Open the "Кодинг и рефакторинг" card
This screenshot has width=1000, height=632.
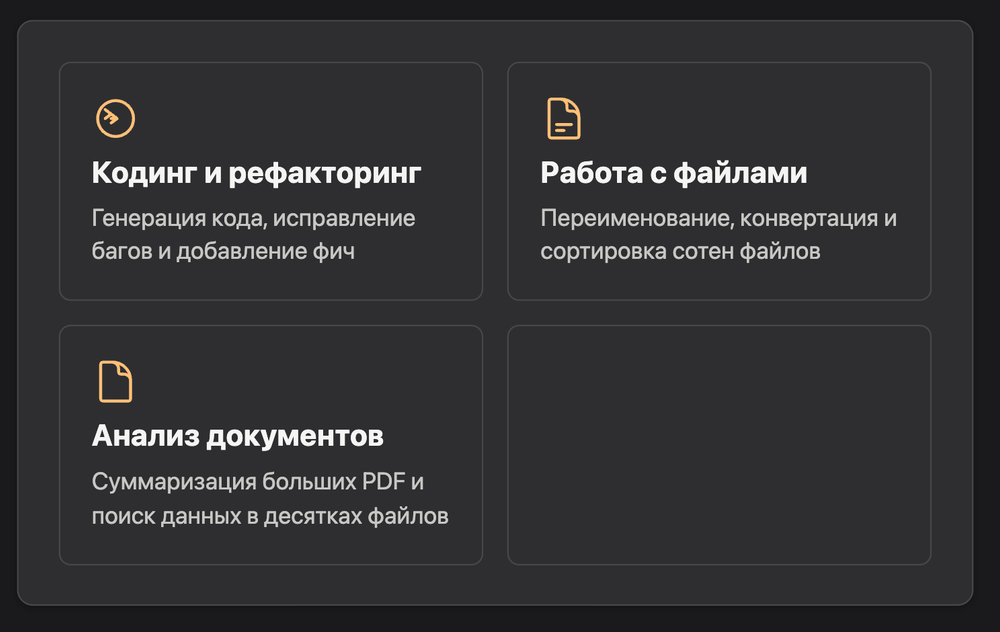tap(271, 181)
